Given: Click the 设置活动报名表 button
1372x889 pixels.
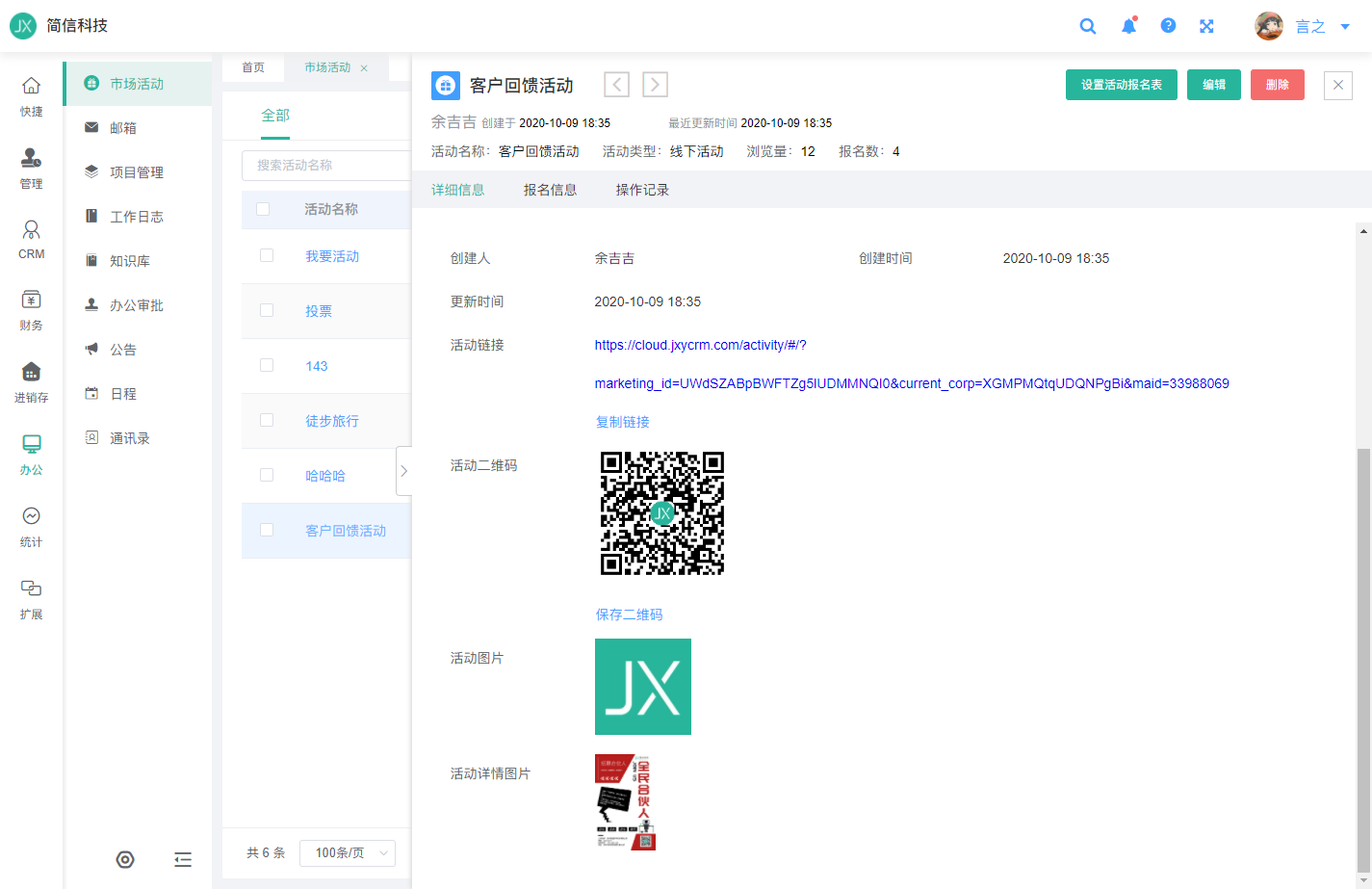Looking at the screenshot, I should click(x=1122, y=85).
